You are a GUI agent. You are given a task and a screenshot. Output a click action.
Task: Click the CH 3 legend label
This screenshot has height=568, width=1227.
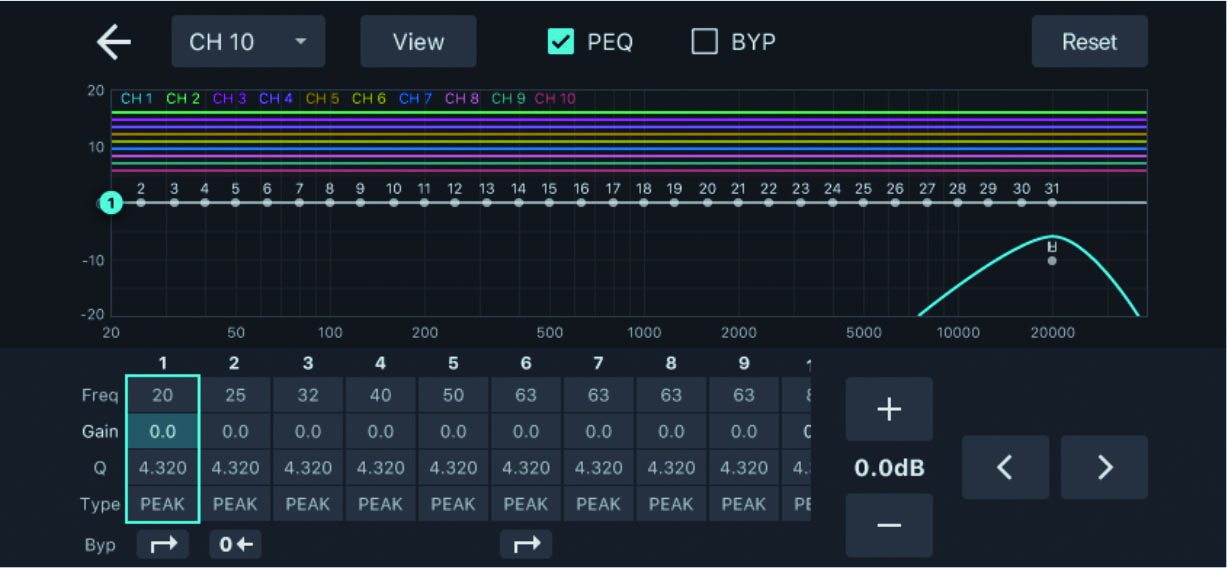(230, 99)
